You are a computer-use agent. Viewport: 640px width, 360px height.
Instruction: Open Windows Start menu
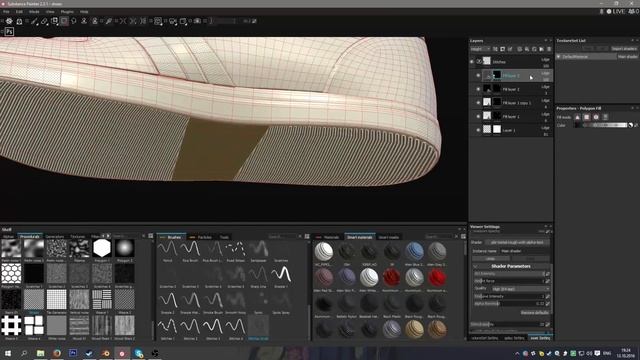coord(8,353)
